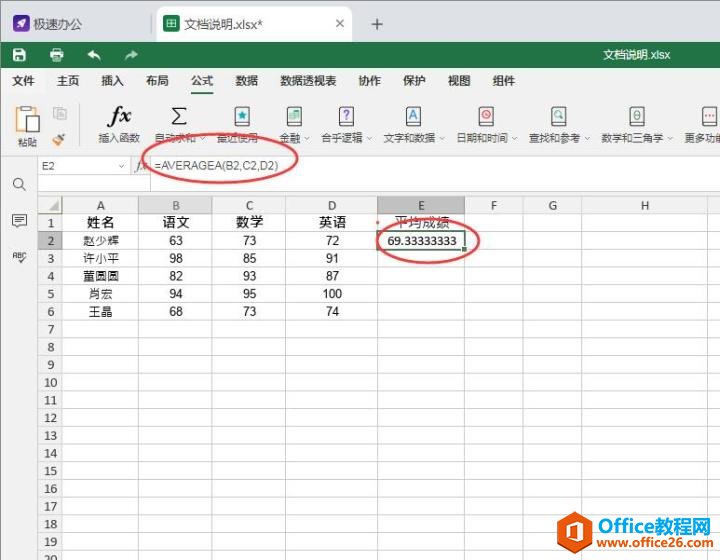
Task: Expand the Financial dropdown arrow
Action: pyautogui.click(x=307, y=138)
